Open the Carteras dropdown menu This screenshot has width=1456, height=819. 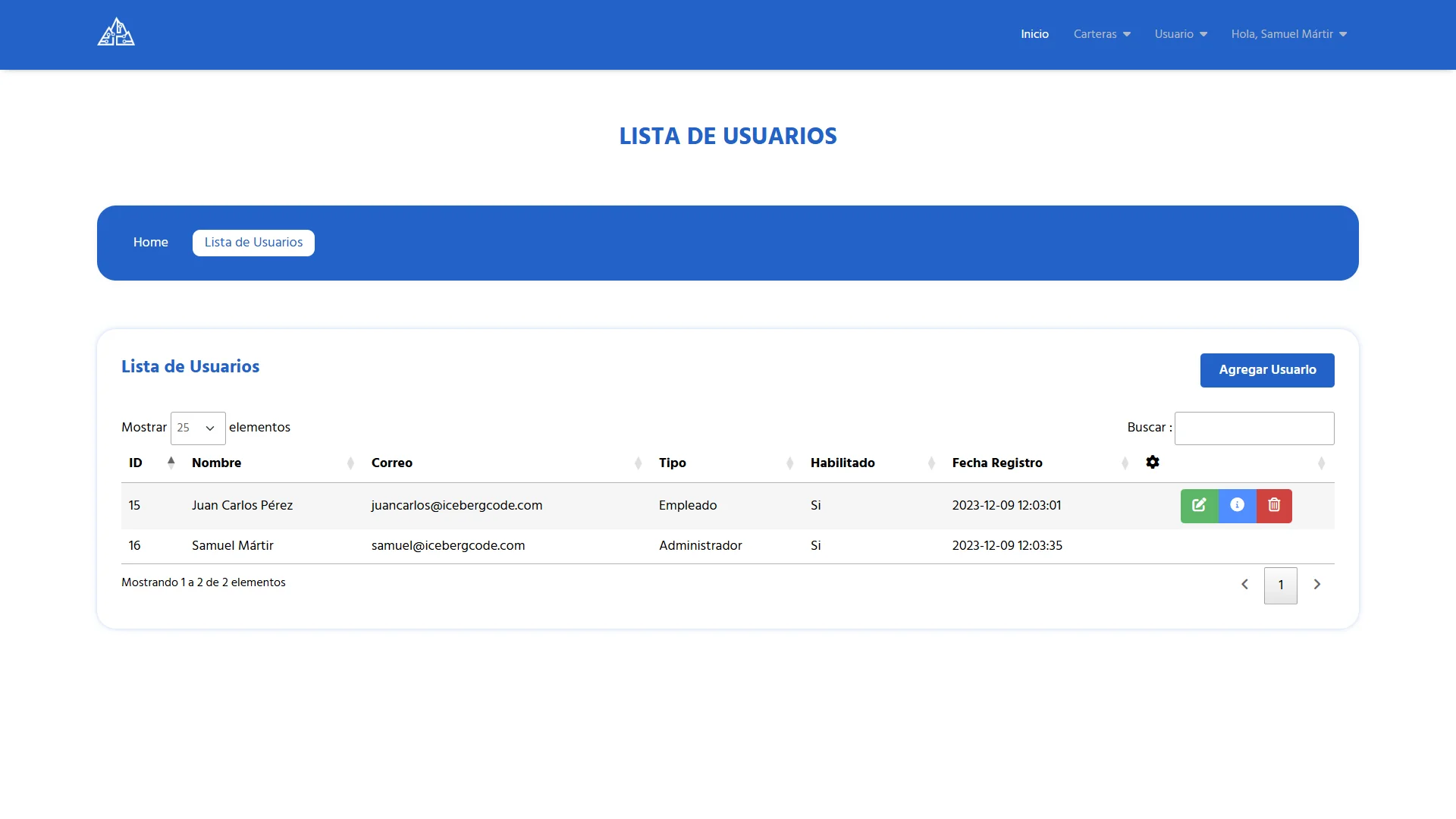click(x=1102, y=34)
